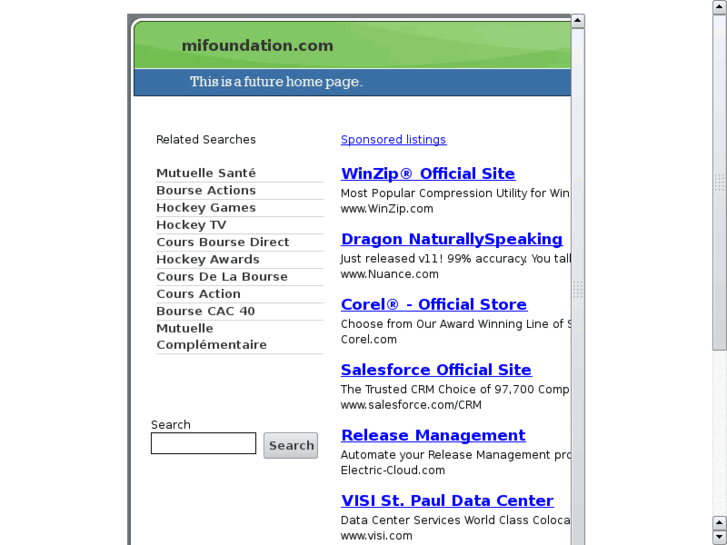
Task: Click the Electric-Cloud.com URL text
Action: click(393, 470)
